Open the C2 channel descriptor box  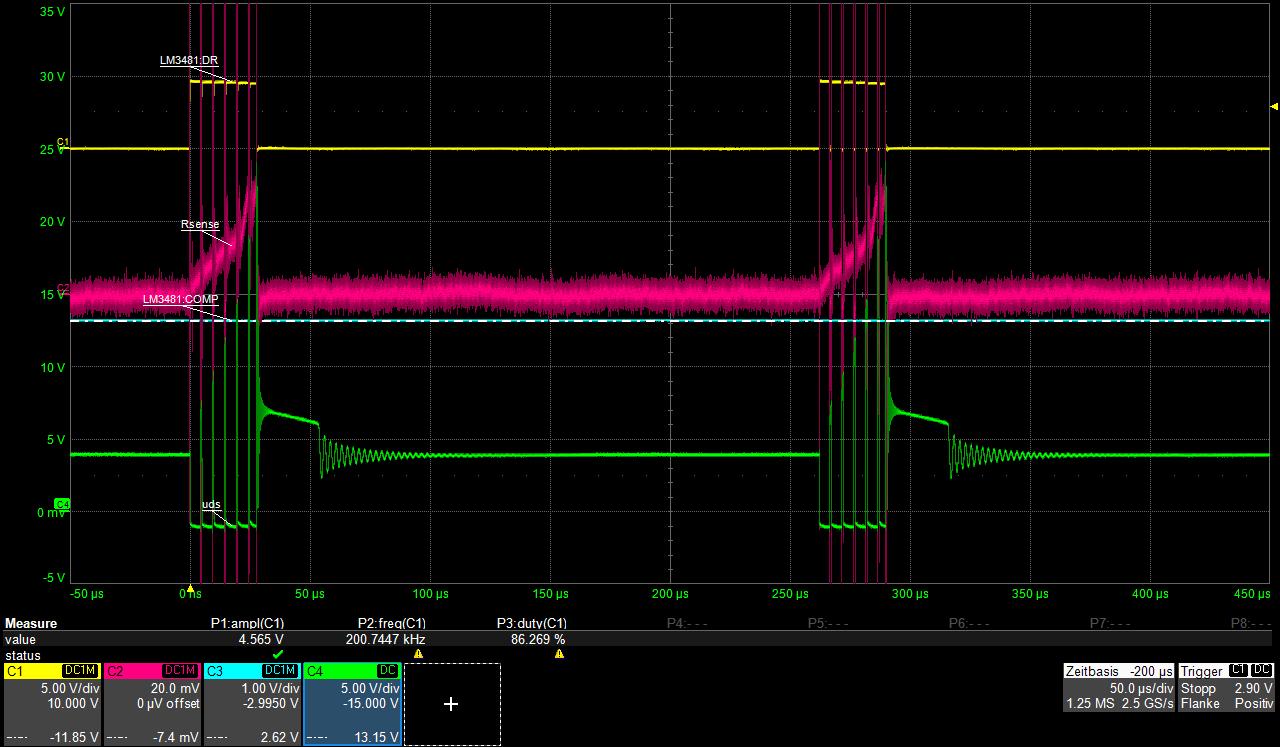coord(152,704)
